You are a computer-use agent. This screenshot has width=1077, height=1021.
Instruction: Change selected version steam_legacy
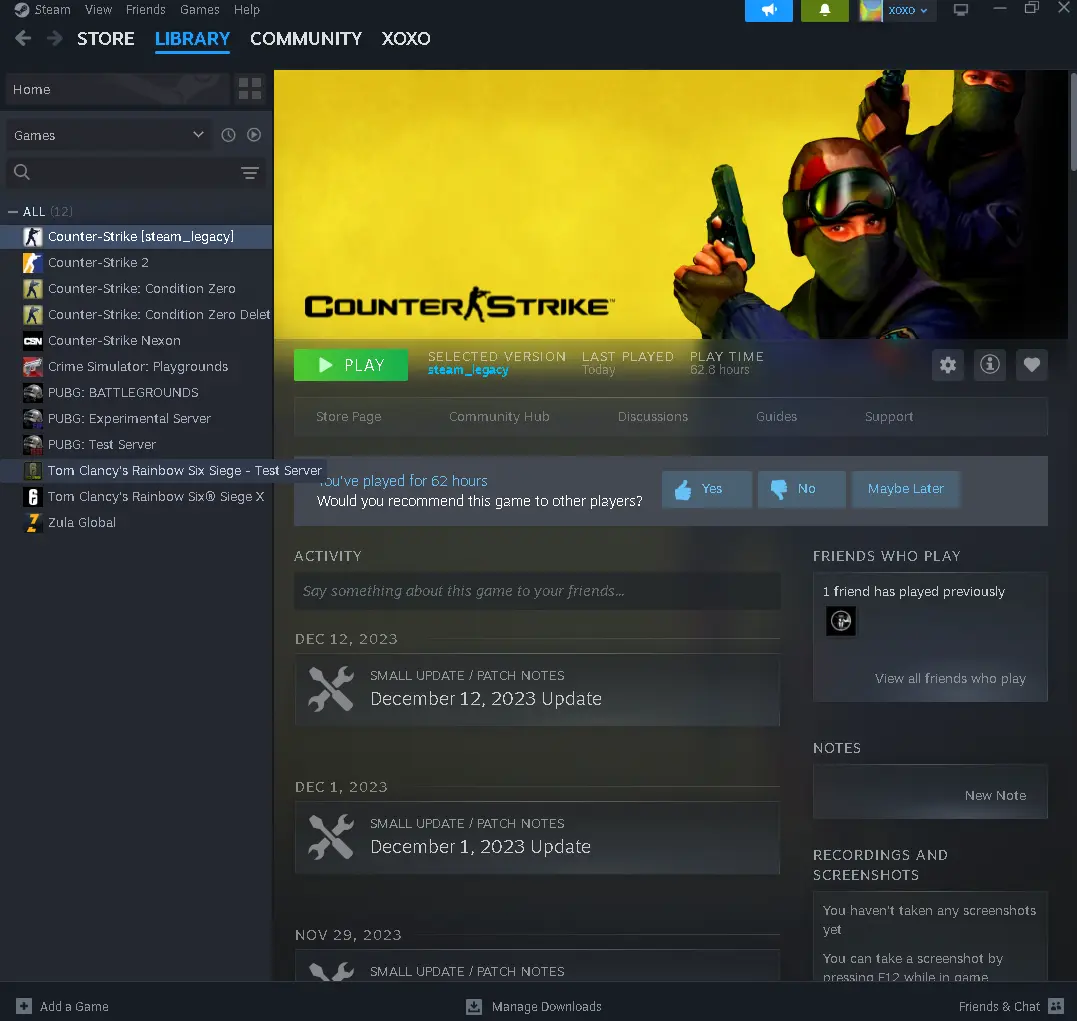468,370
